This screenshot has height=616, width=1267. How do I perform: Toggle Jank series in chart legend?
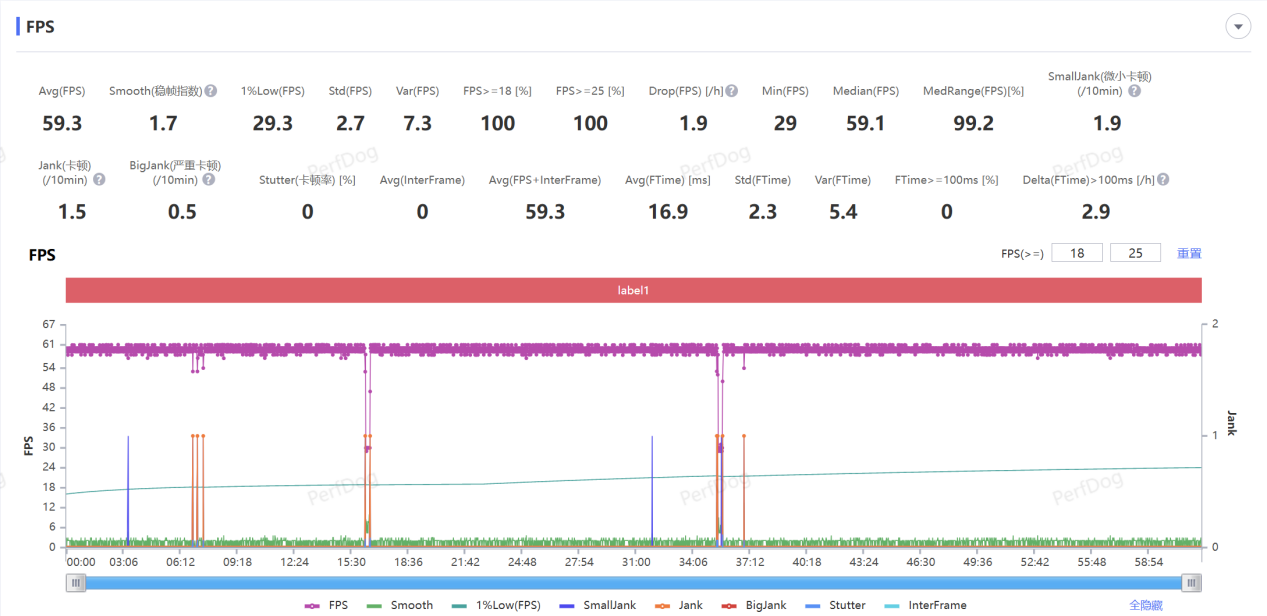(680, 605)
